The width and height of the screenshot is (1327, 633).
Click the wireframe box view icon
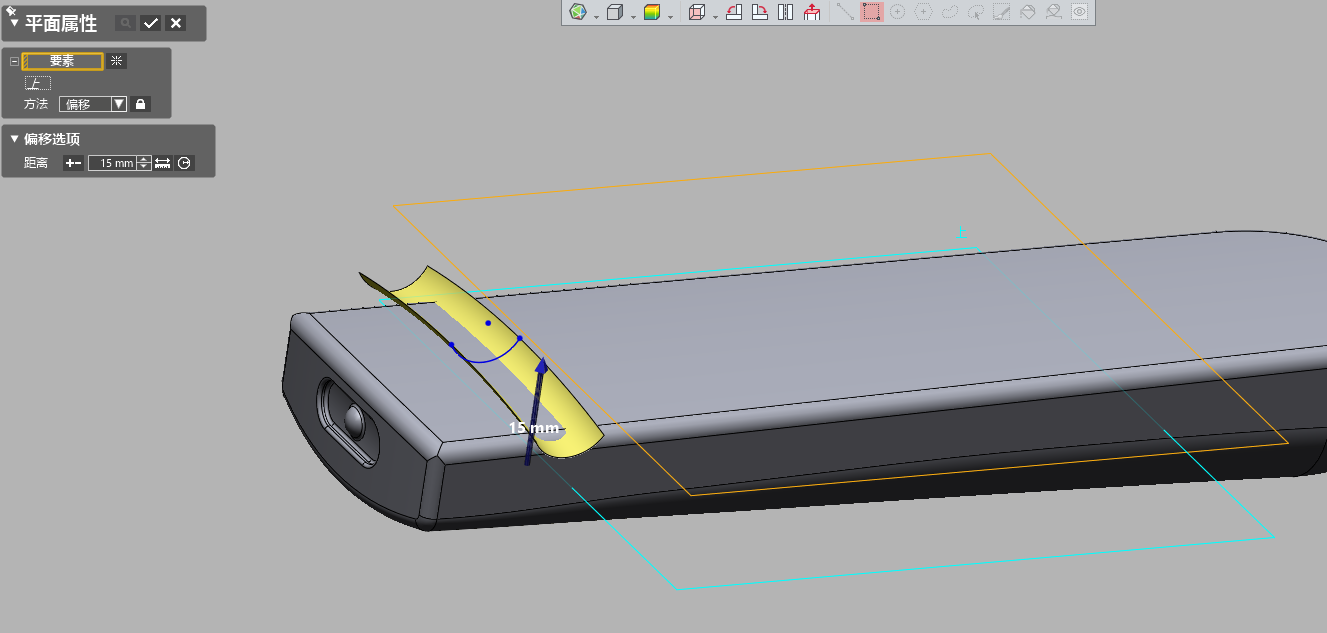(697, 13)
